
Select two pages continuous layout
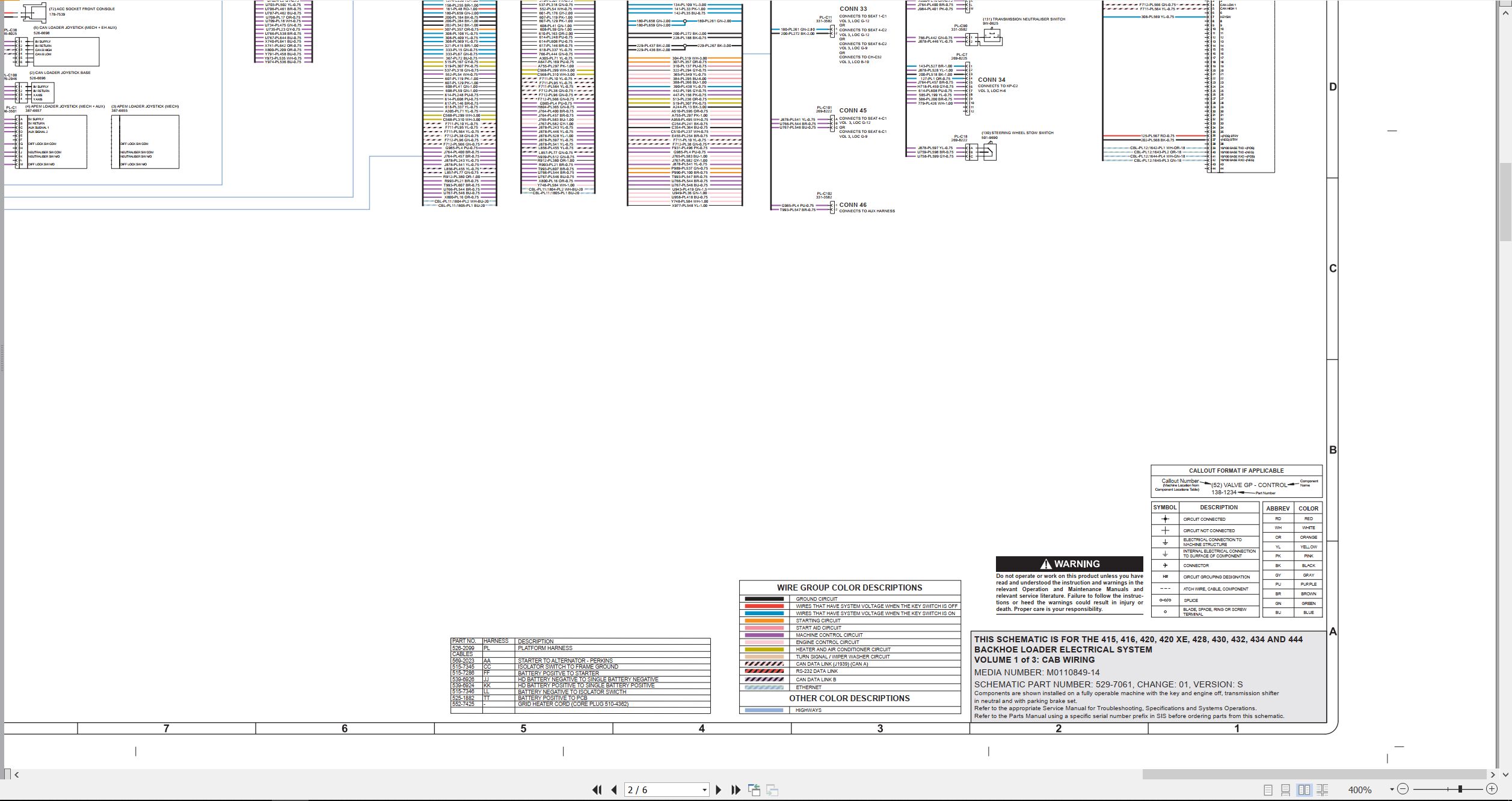click(1322, 790)
